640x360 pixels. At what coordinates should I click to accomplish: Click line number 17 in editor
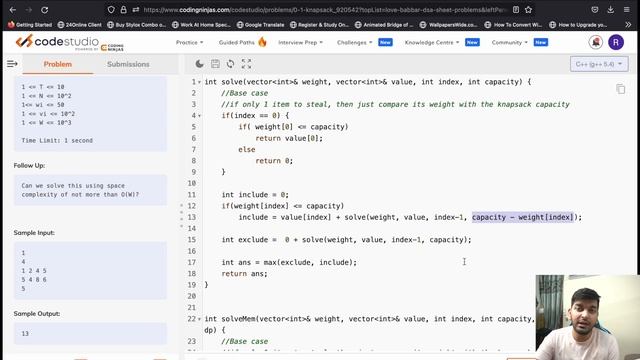point(191,262)
